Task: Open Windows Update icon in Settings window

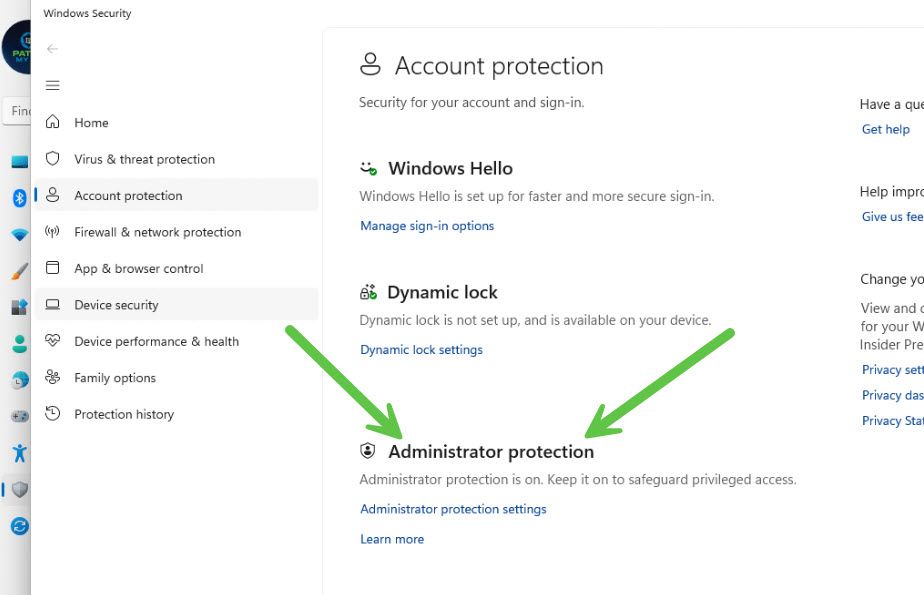Action: 19,526
